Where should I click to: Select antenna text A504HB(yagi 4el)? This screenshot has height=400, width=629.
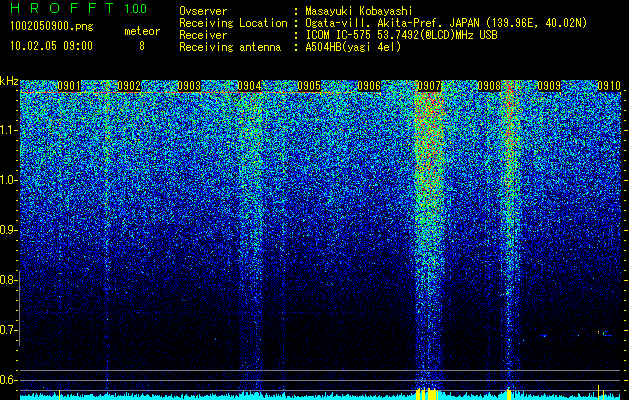pos(353,47)
